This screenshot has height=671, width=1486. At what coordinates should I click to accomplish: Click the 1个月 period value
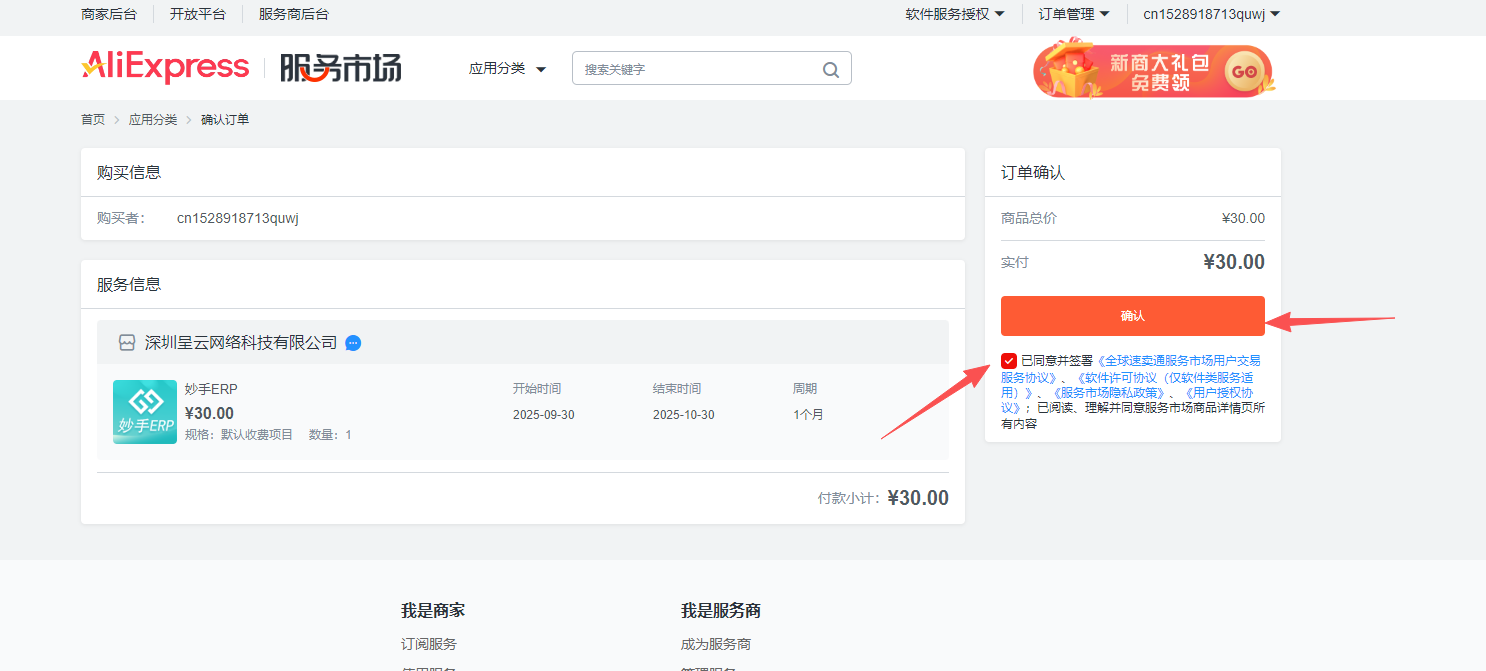click(808, 415)
